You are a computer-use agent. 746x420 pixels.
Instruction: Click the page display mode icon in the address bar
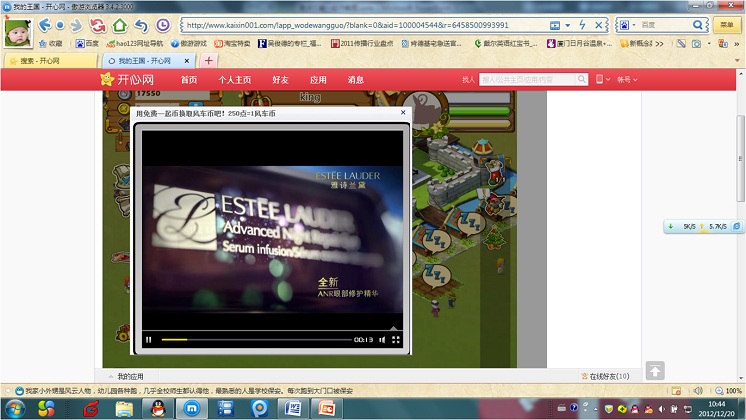click(x=555, y=25)
